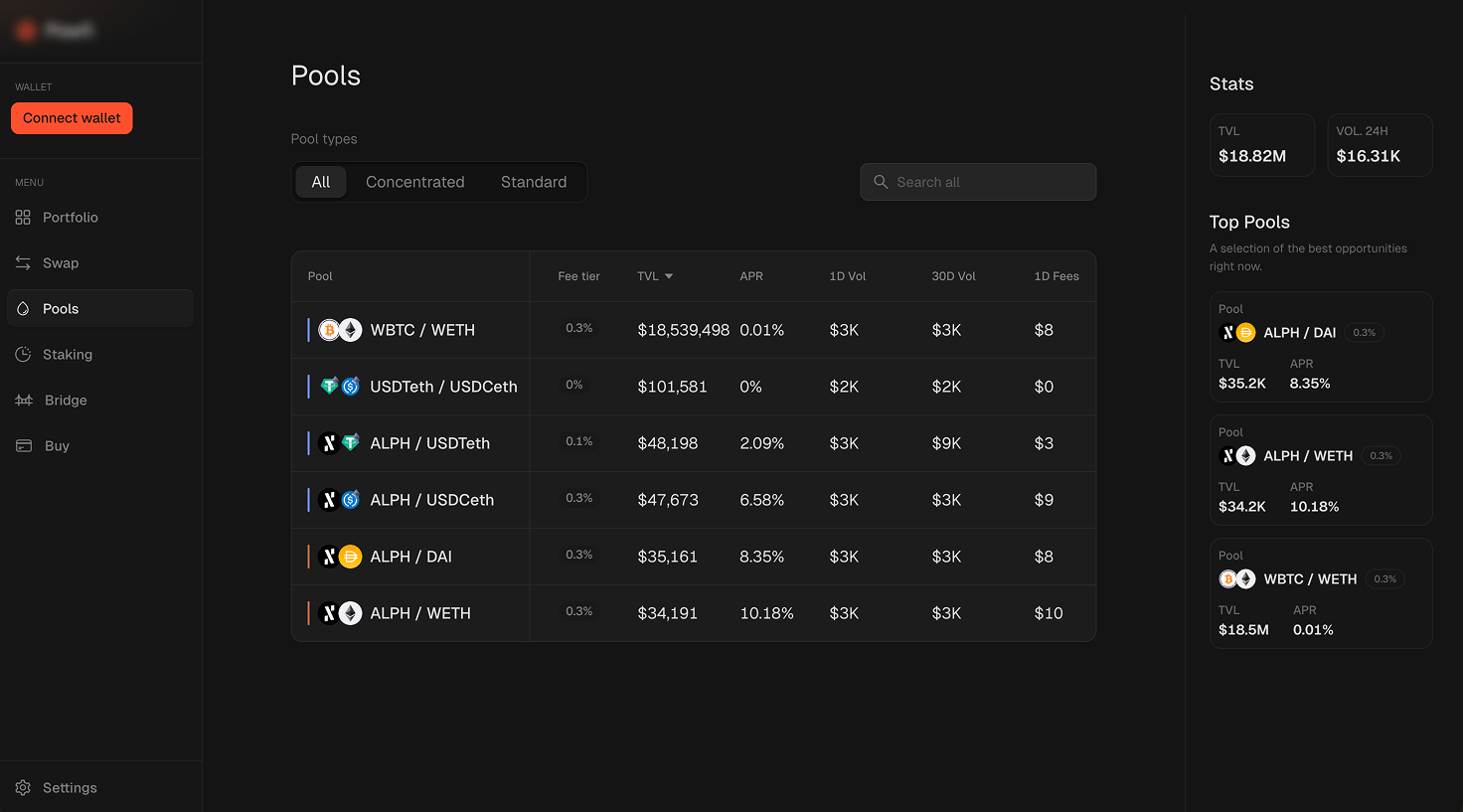Click the Staking icon in the menu
The height and width of the screenshot is (812, 1463).
tap(23, 355)
